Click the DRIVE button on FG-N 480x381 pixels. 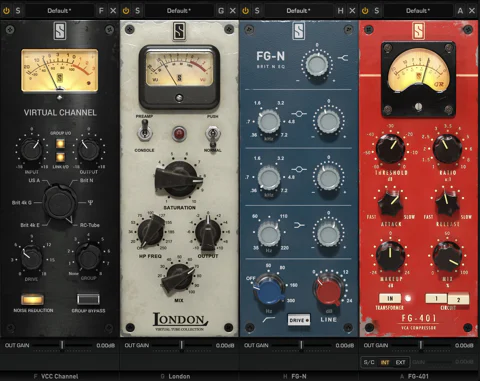[x=299, y=320]
